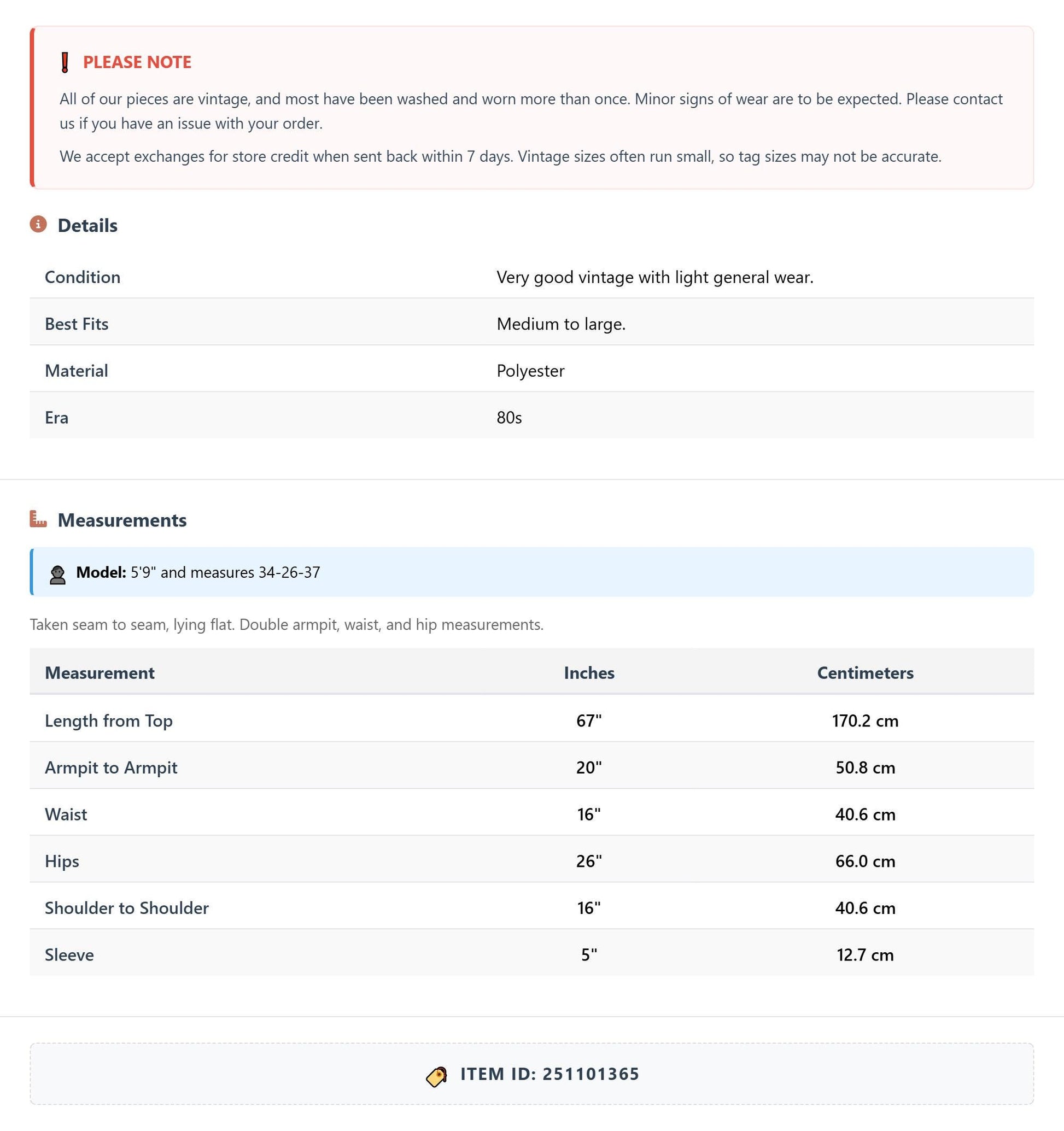Click the Hips 26" inches value
Screen dimensions: 1064x1131
pyautogui.click(x=589, y=861)
